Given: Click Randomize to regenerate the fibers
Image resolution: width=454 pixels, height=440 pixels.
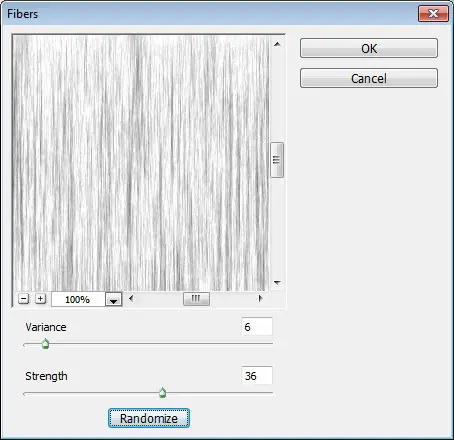Looking at the screenshot, I should click(149, 418).
